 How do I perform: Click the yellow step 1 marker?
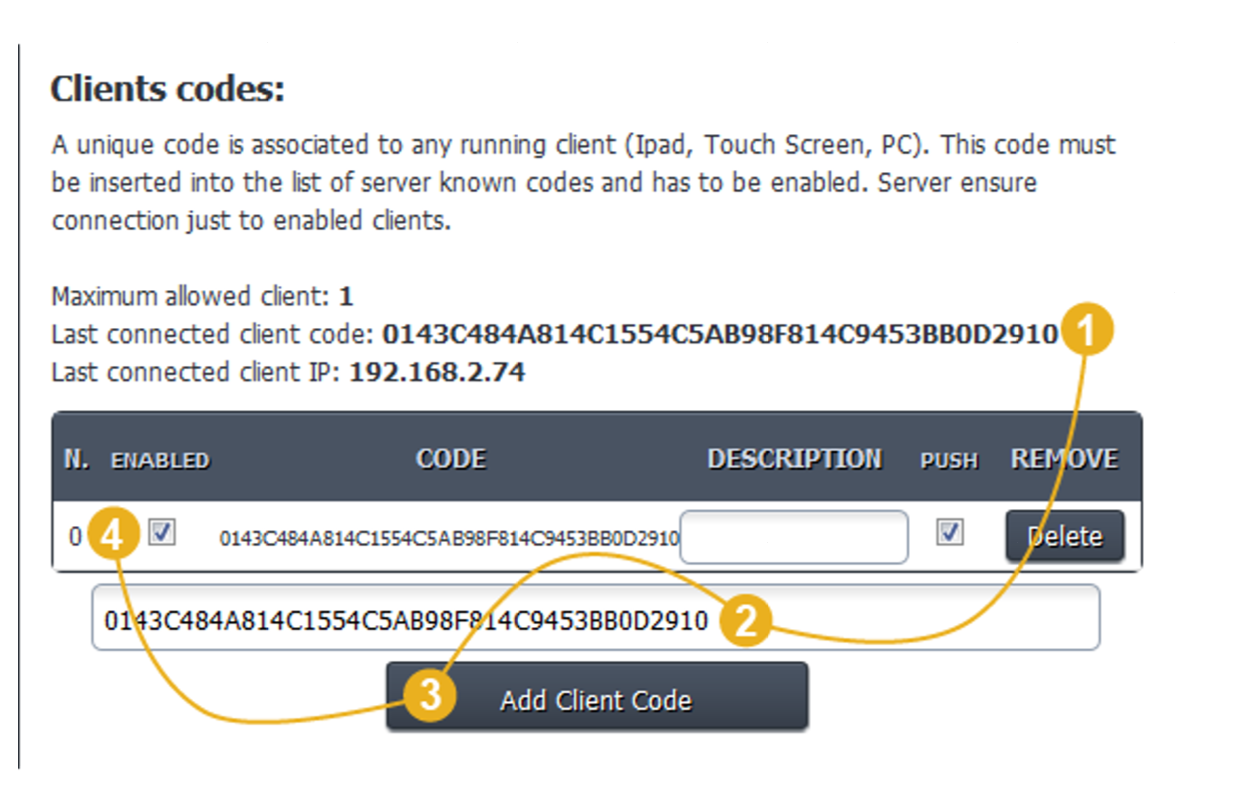(x=1087, y=331)
